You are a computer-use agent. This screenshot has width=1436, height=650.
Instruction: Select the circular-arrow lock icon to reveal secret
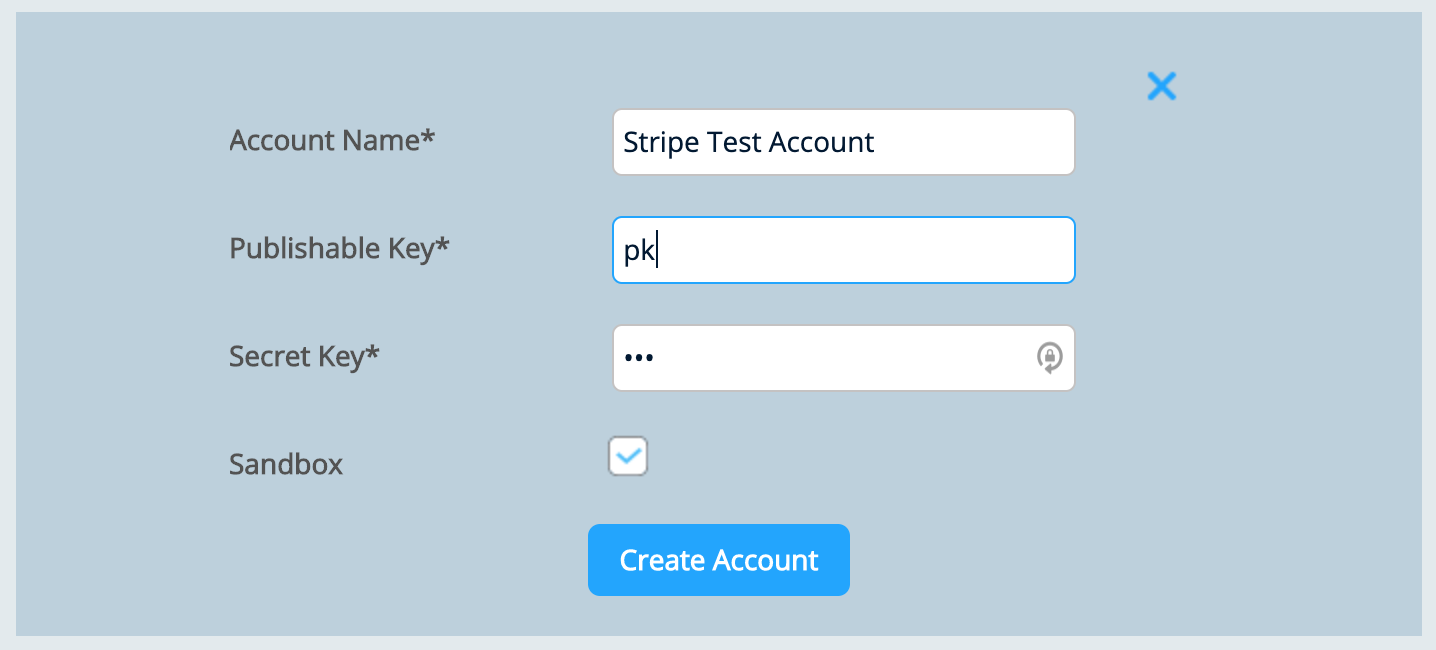(1049, 357)
